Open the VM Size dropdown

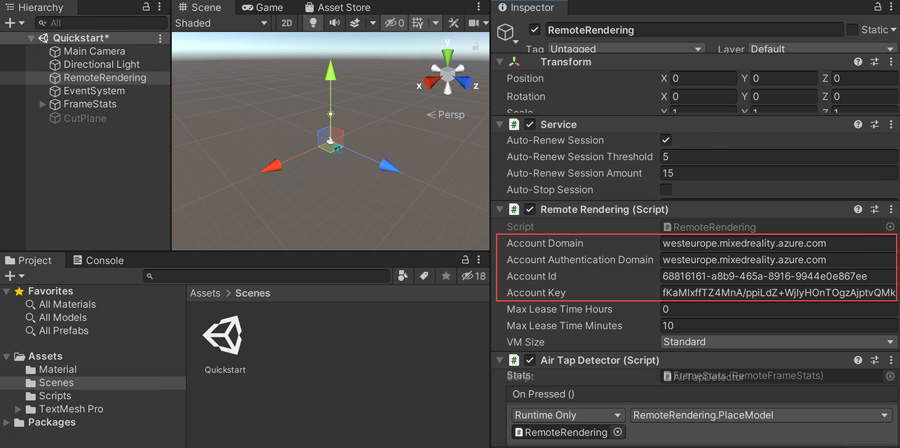click(778, 342)
